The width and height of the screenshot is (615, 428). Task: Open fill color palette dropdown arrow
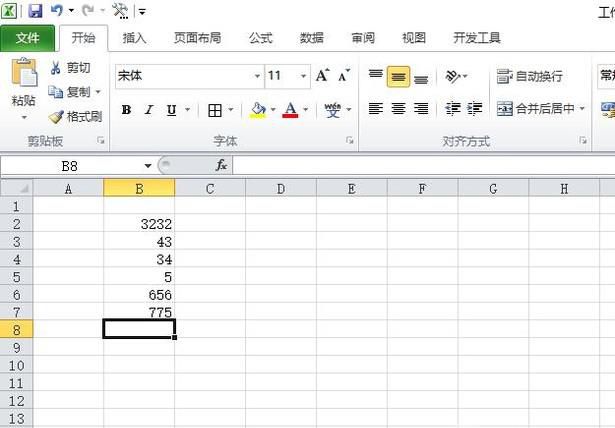coord(273,109)
